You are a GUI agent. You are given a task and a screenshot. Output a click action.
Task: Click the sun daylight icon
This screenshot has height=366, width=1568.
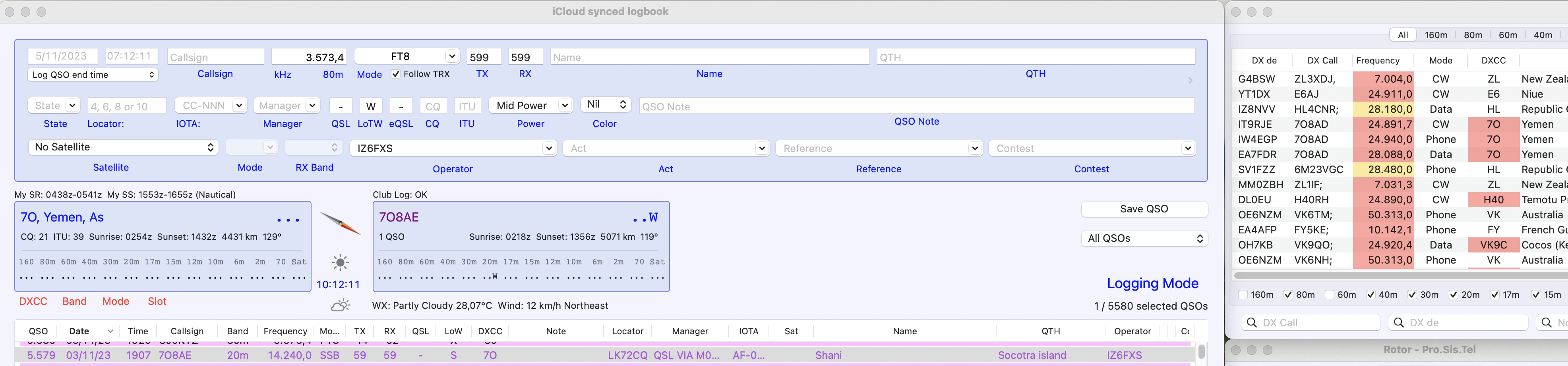(x=340, y=263)
